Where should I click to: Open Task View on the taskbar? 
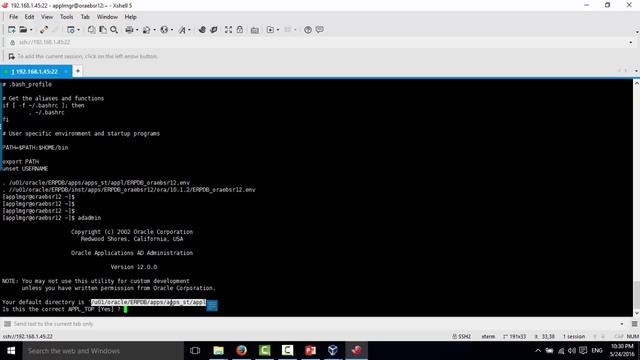pyautogui.click(x=195, y=351)
